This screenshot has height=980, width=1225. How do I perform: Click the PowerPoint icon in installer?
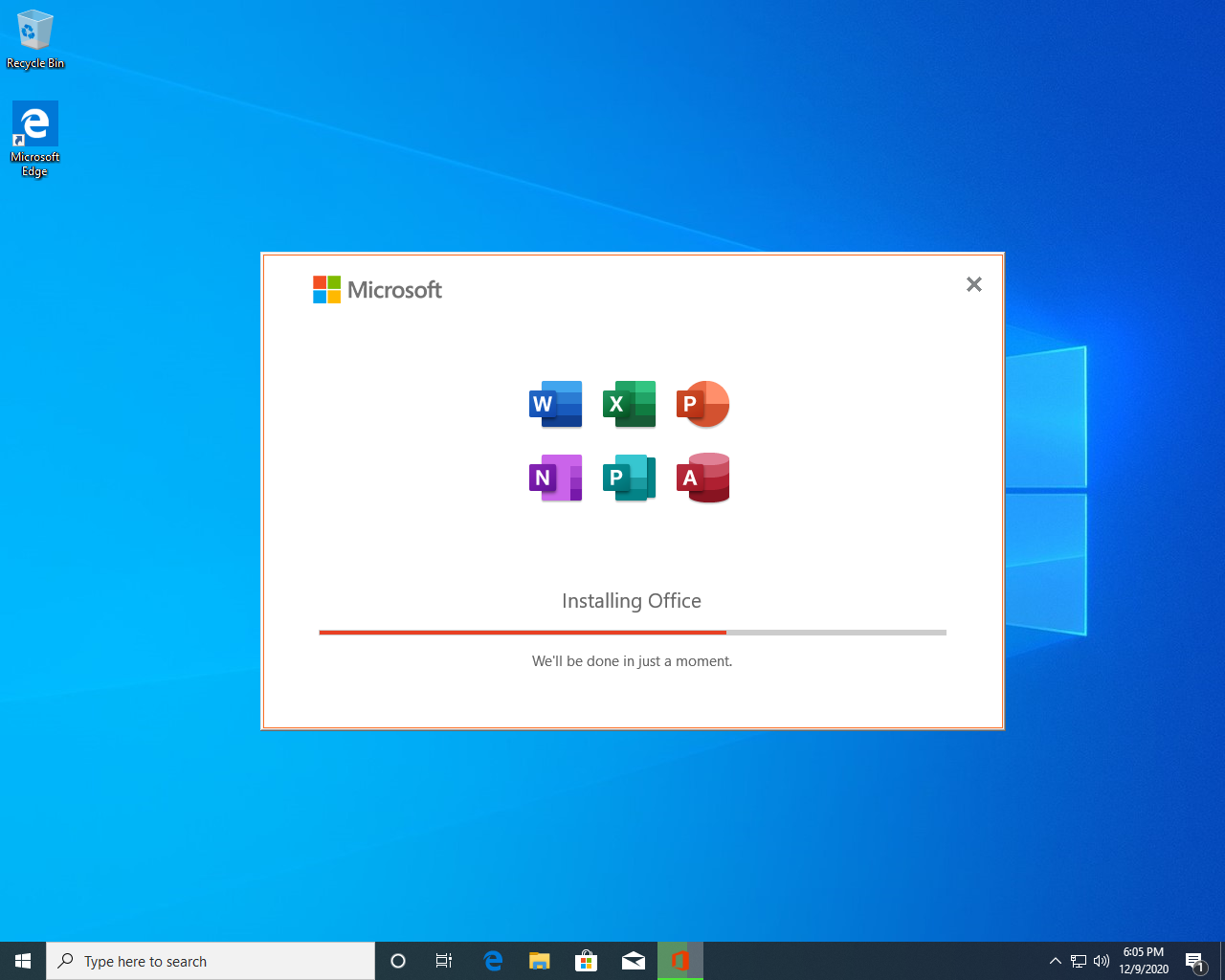coord(702,404)
